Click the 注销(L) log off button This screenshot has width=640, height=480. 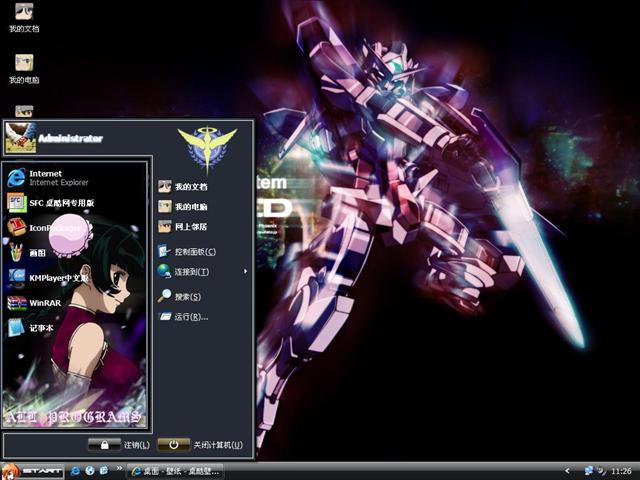[x=119, y=444]
